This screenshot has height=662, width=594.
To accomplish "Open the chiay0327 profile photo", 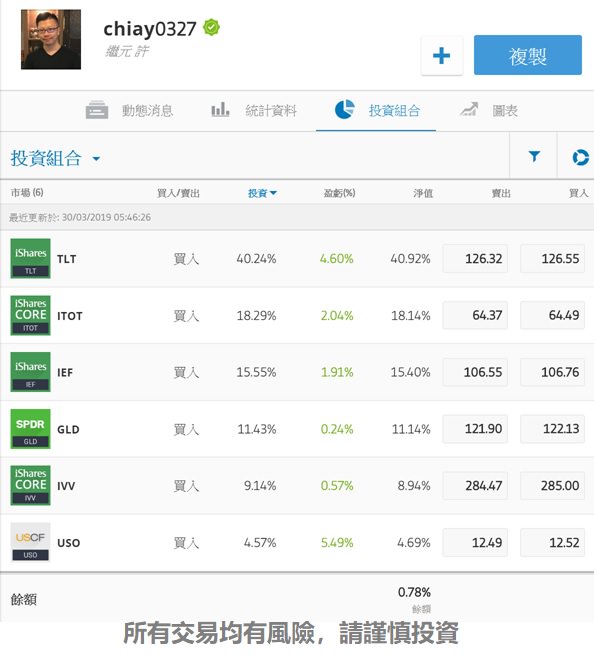I will pyautogui.click(x=51, y=39).
